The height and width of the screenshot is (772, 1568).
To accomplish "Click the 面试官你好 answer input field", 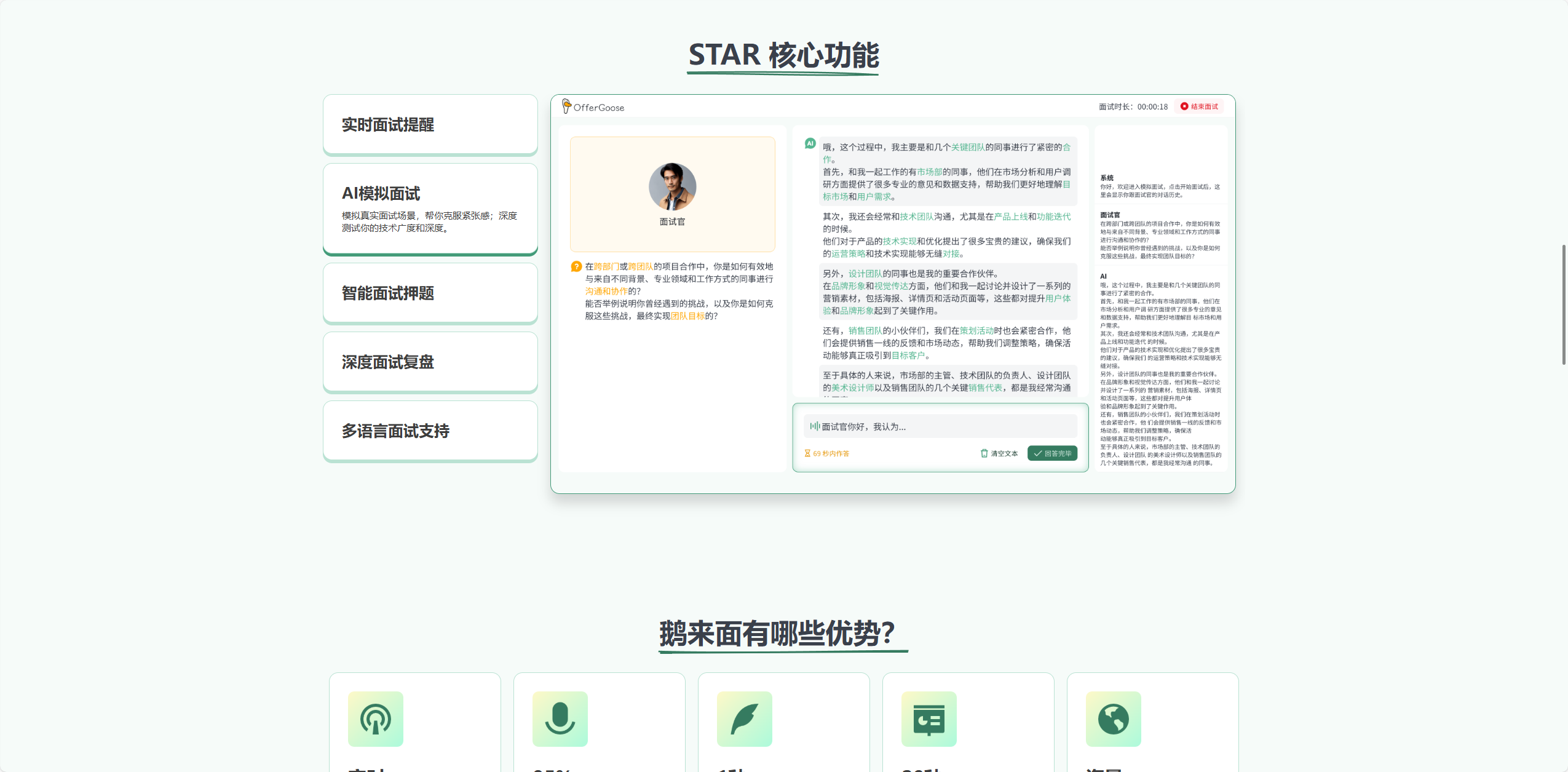I will pyautogui.click(x=940, y=426).
